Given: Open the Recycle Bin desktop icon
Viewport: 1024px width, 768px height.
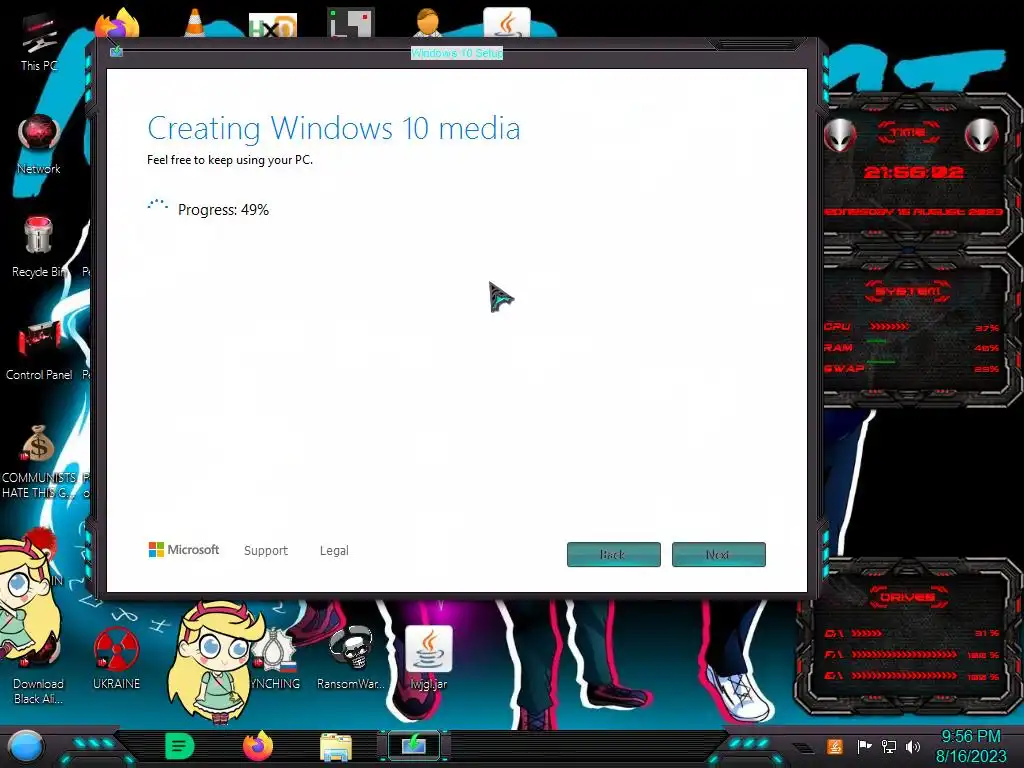Looking at the screenshot, I should pyautogui.click(x=39, y=247).
